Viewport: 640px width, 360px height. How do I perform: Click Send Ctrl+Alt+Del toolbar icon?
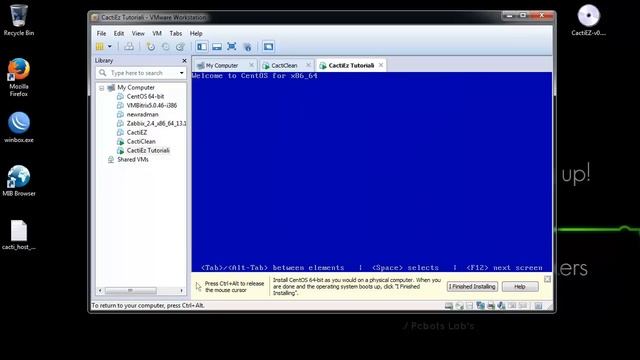129,47
